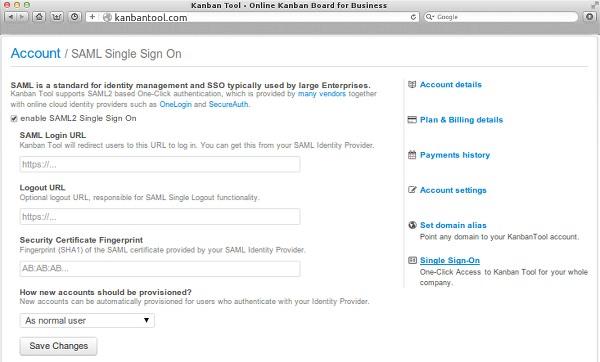Click the Save Changes button
This screenshot has width=600, height=362.
click(59, 346)
